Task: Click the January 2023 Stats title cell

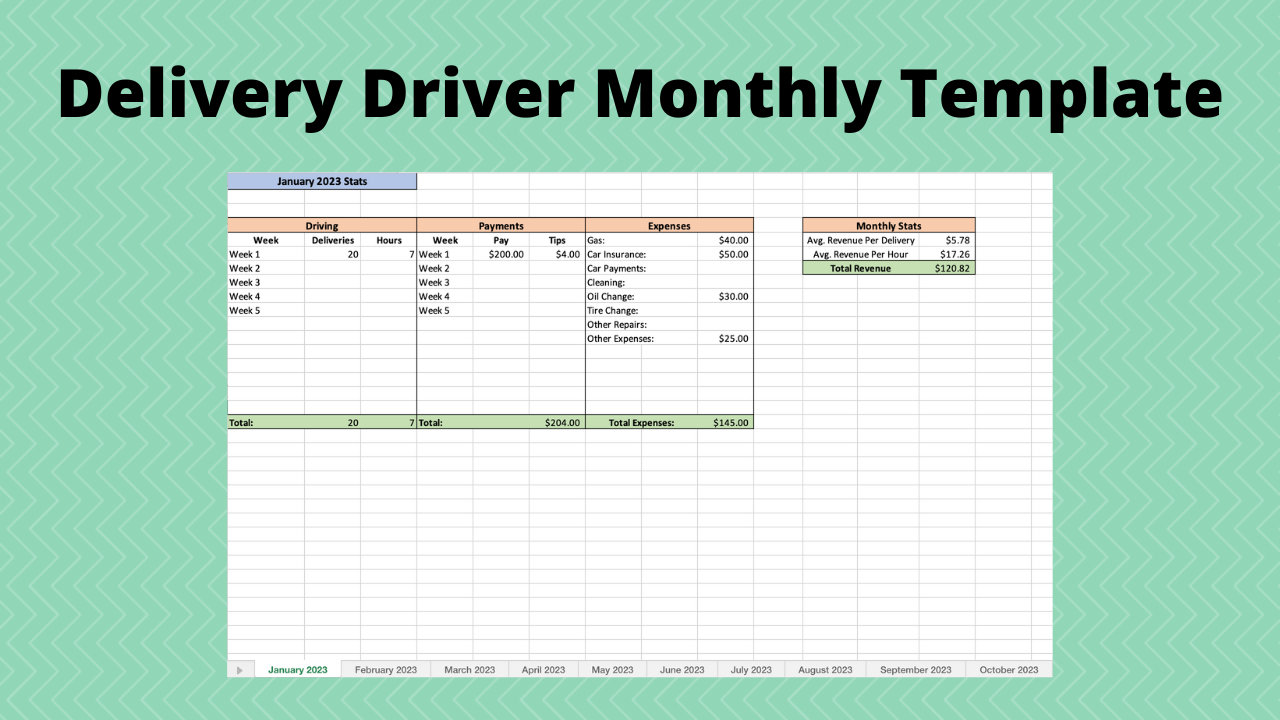Action: tap(322, 181)
